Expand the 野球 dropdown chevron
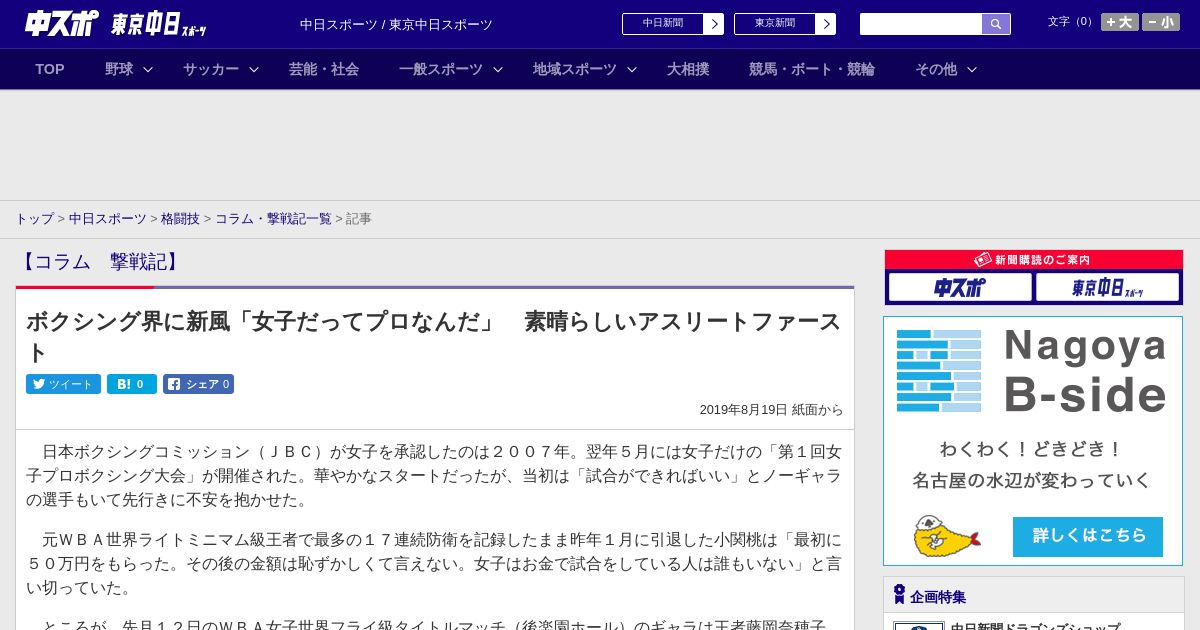Screen dimensions: 1200x630 148,69
